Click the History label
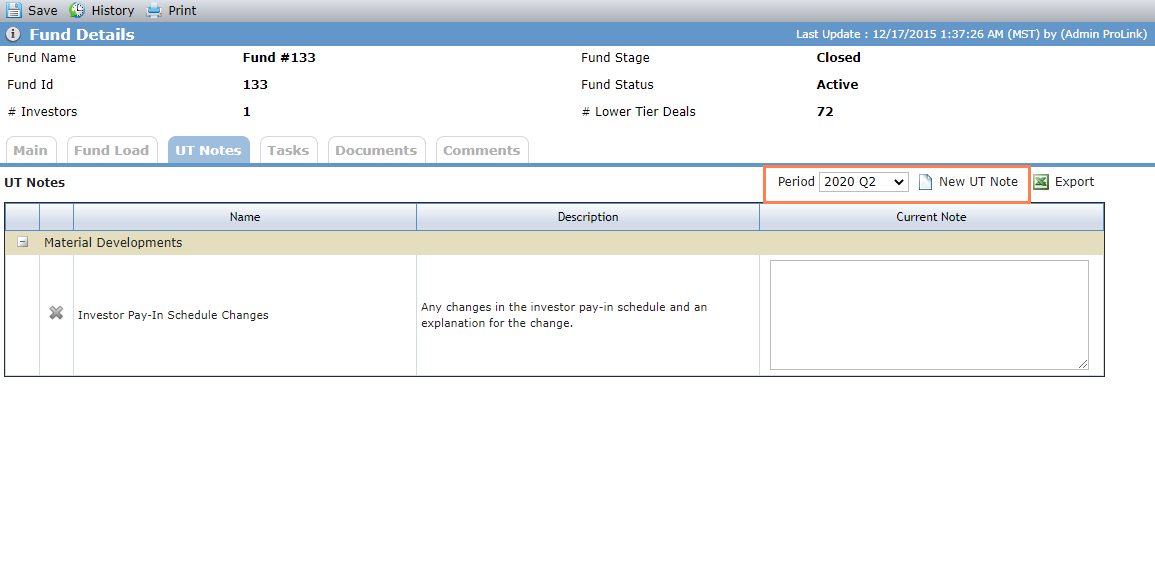1155x564 pixels. coord(113,11)
